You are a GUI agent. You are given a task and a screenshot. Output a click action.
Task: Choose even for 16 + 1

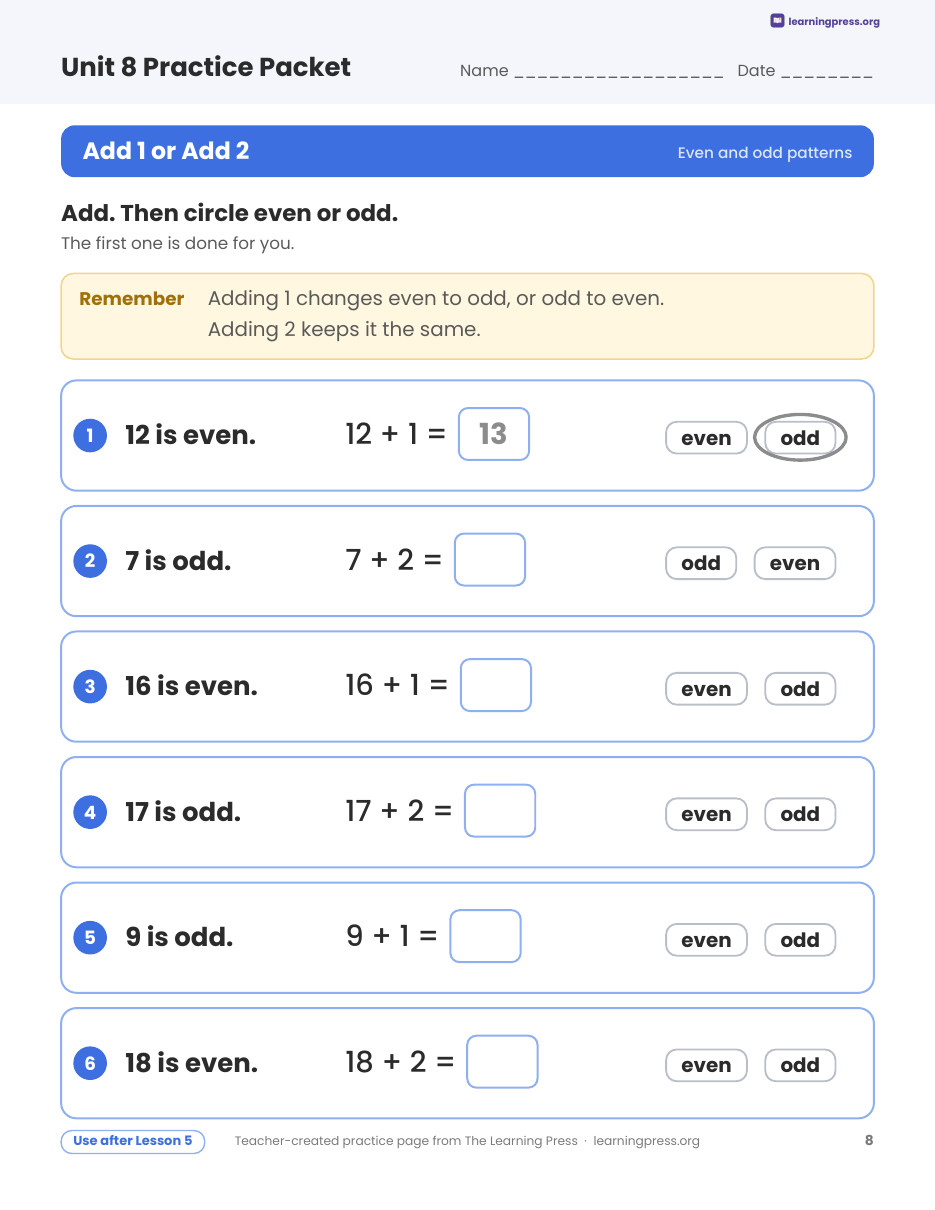tap(706, 689)
